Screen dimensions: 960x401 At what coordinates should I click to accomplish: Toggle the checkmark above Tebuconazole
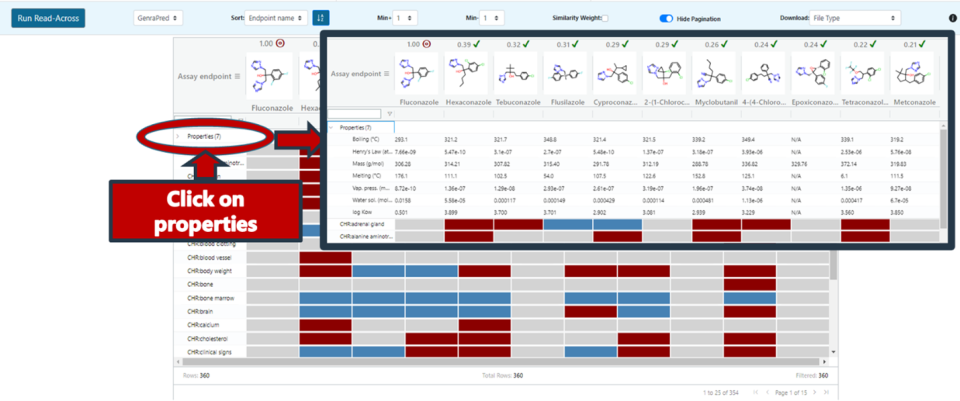525,44
